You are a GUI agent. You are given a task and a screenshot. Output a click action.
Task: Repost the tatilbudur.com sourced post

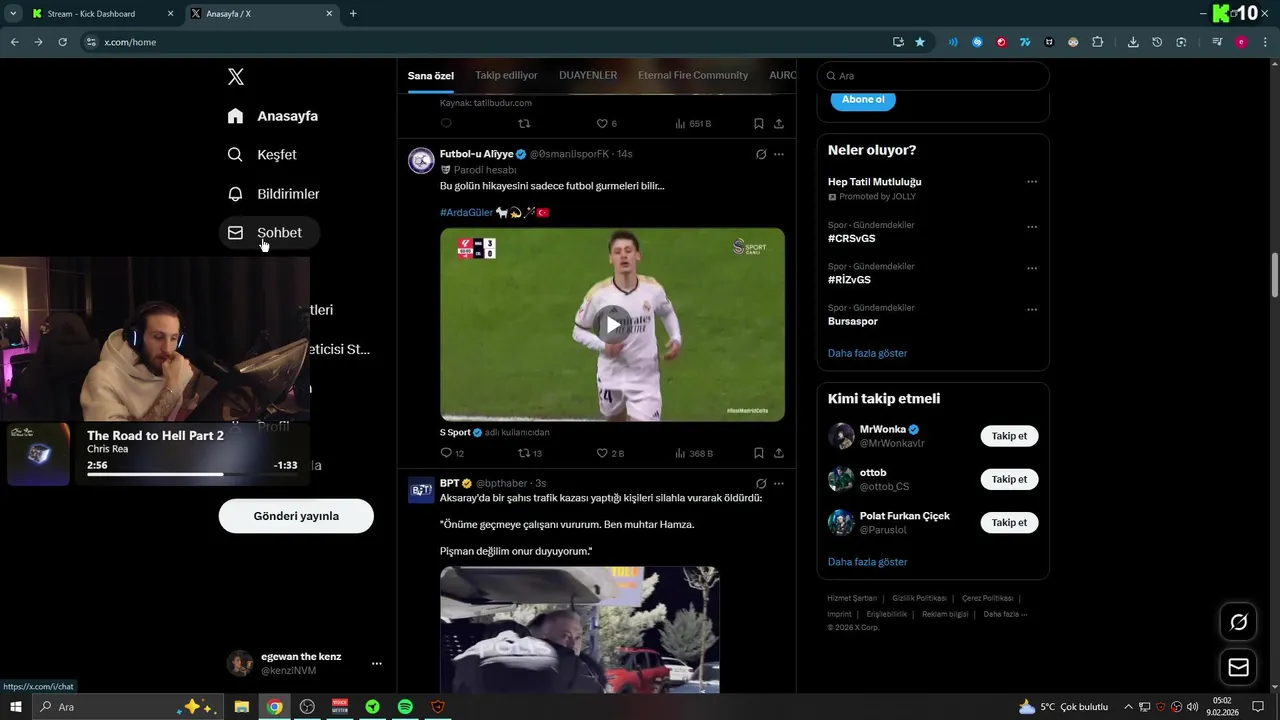click(524, 124)
